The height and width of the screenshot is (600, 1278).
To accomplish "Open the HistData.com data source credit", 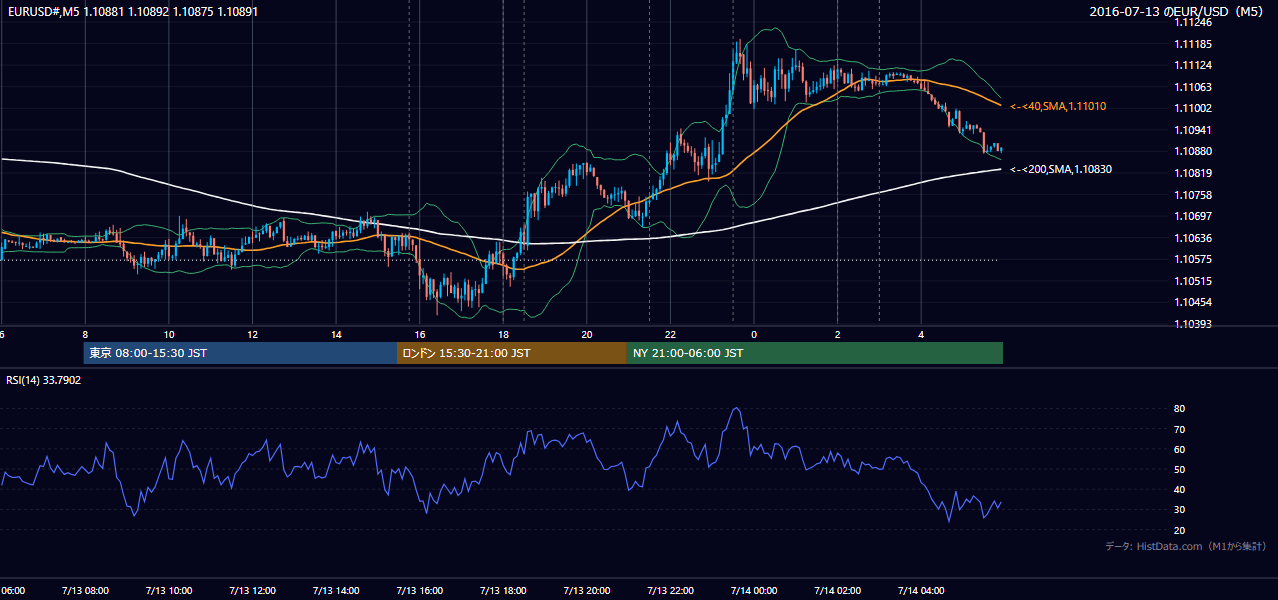I will click(1186, 546).
